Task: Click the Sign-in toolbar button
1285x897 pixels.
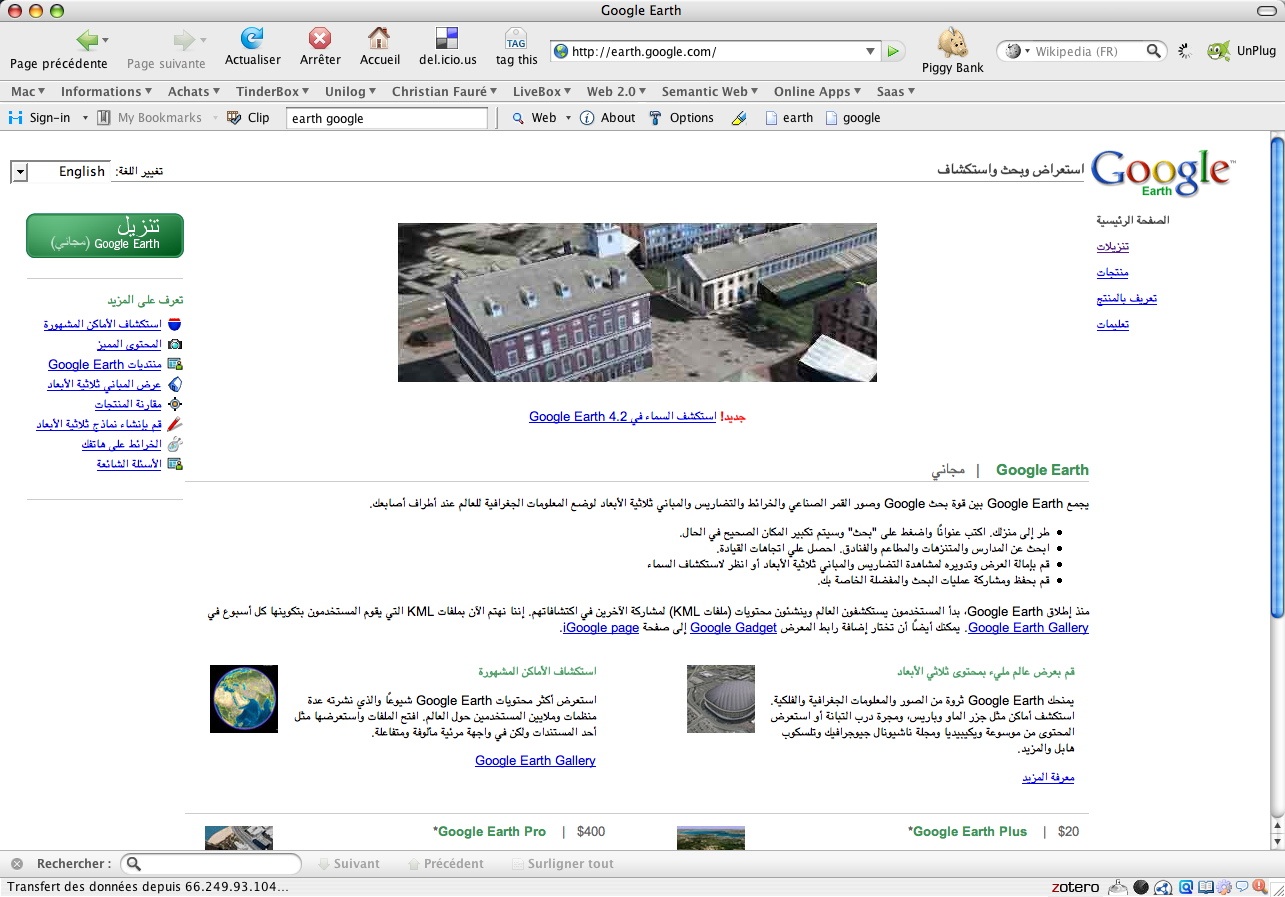Action: click(x=39, y=118)
